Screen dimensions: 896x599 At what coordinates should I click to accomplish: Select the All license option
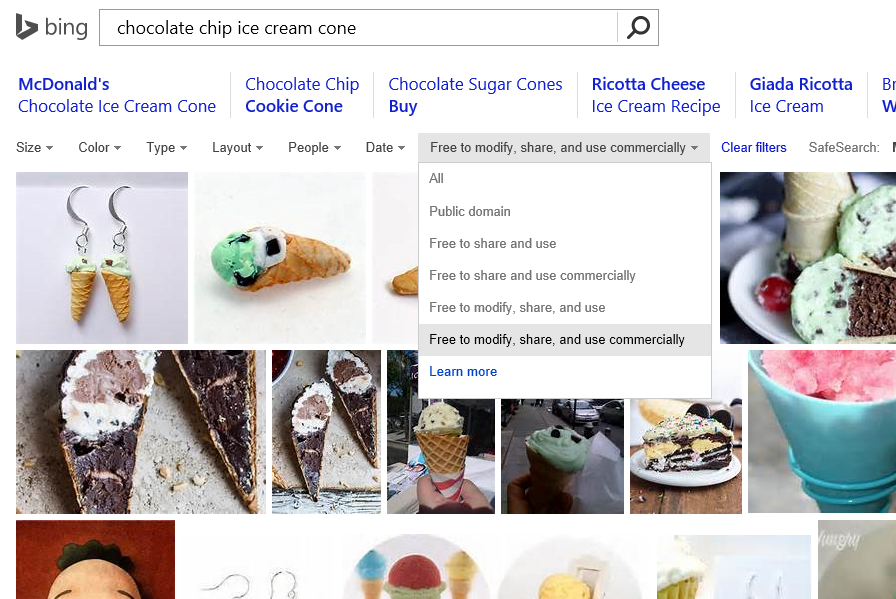(436, 179)
